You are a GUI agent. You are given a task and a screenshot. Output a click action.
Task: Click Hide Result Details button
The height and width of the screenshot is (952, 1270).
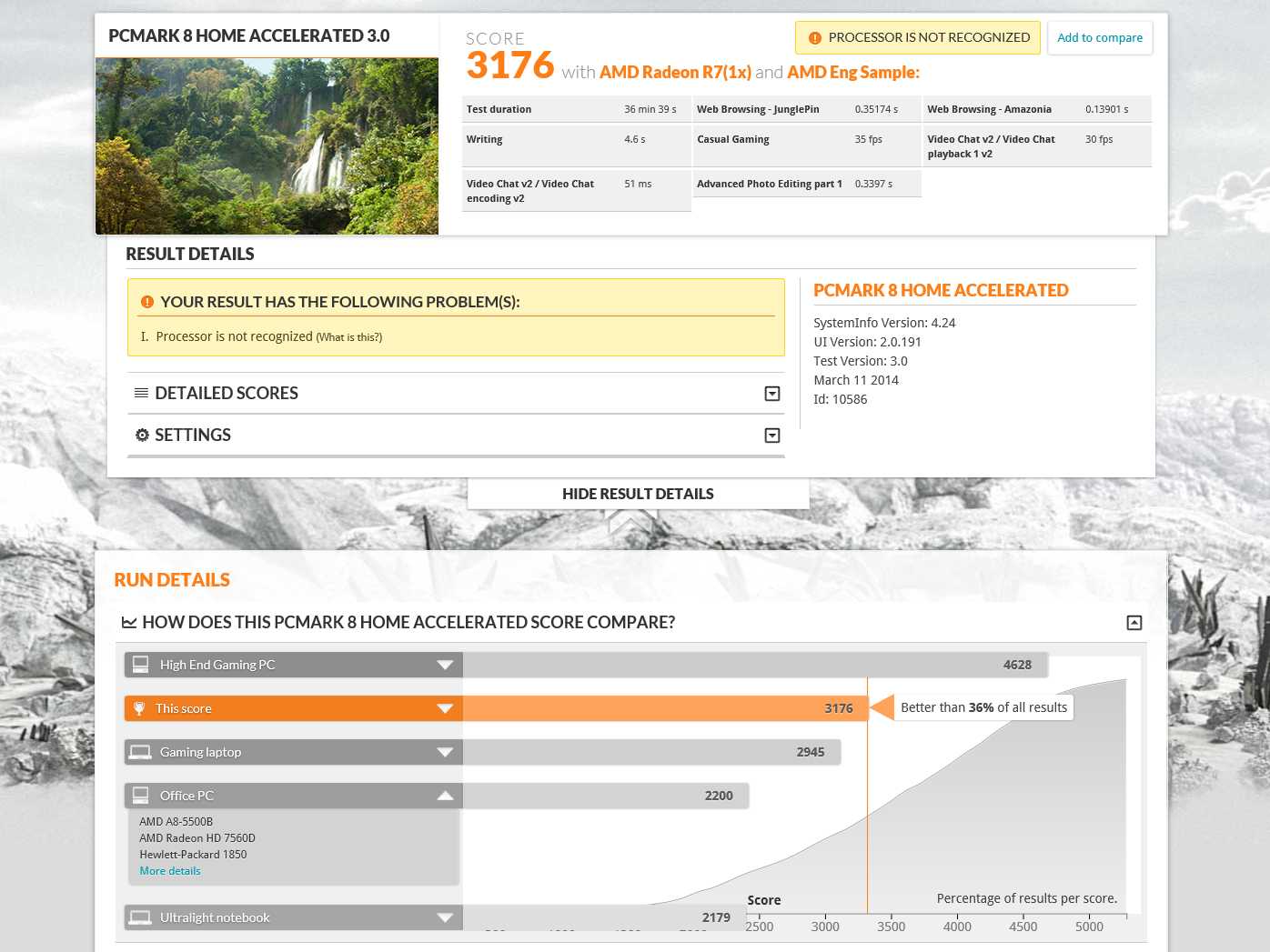[x=638, y=494]
